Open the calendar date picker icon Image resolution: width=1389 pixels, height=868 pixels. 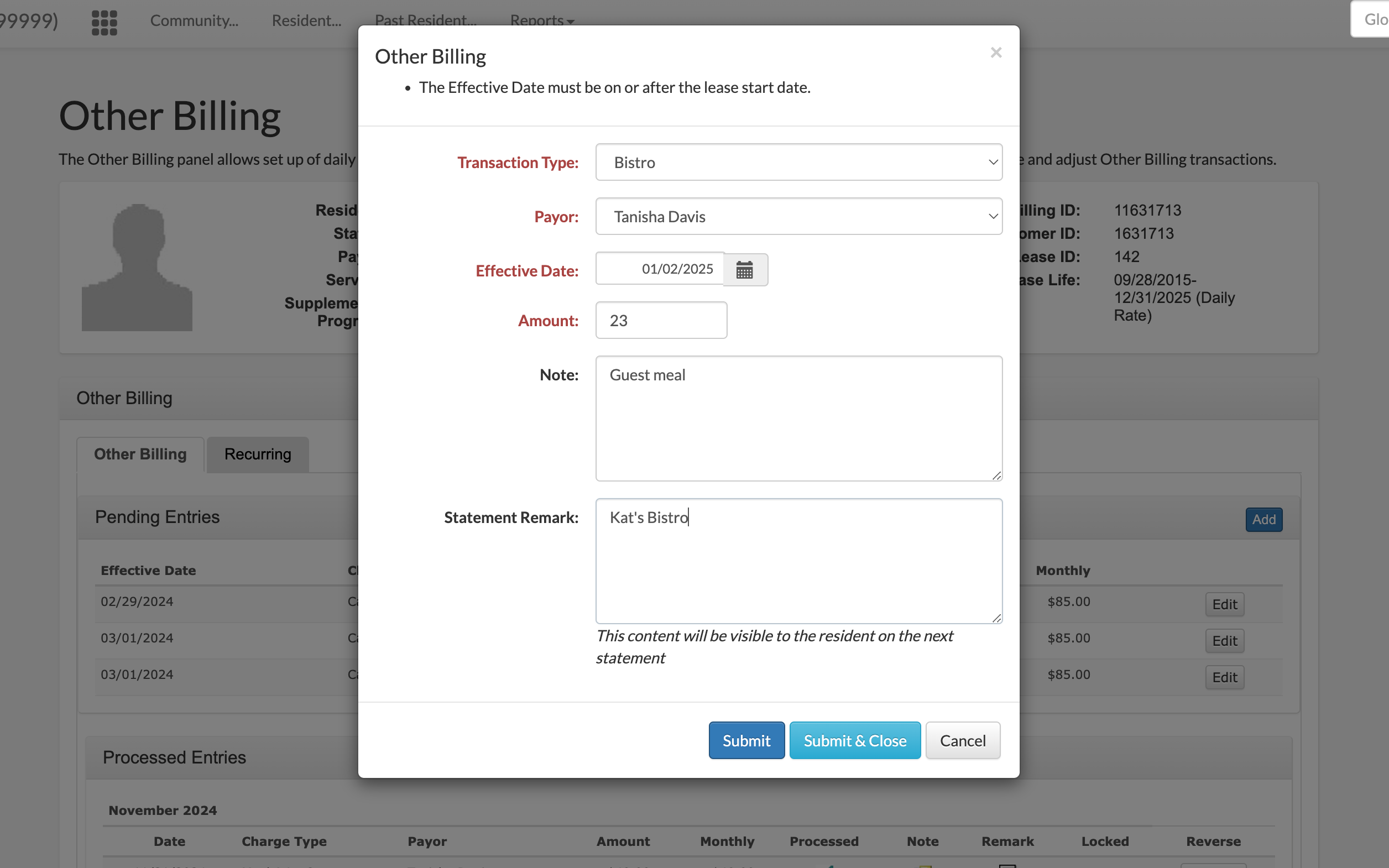(744, 270)
